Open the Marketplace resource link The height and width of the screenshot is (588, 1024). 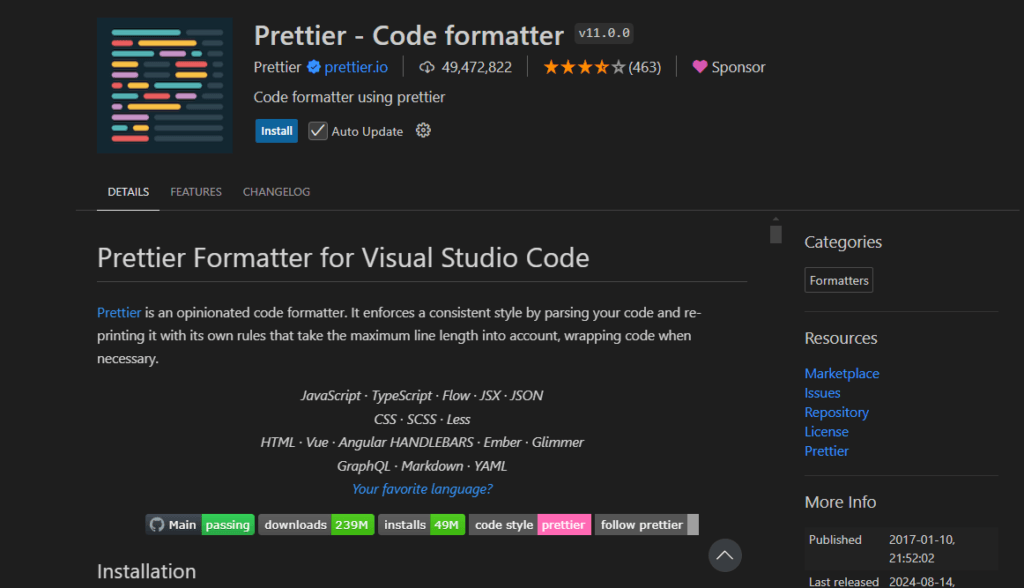coord(842,374)
